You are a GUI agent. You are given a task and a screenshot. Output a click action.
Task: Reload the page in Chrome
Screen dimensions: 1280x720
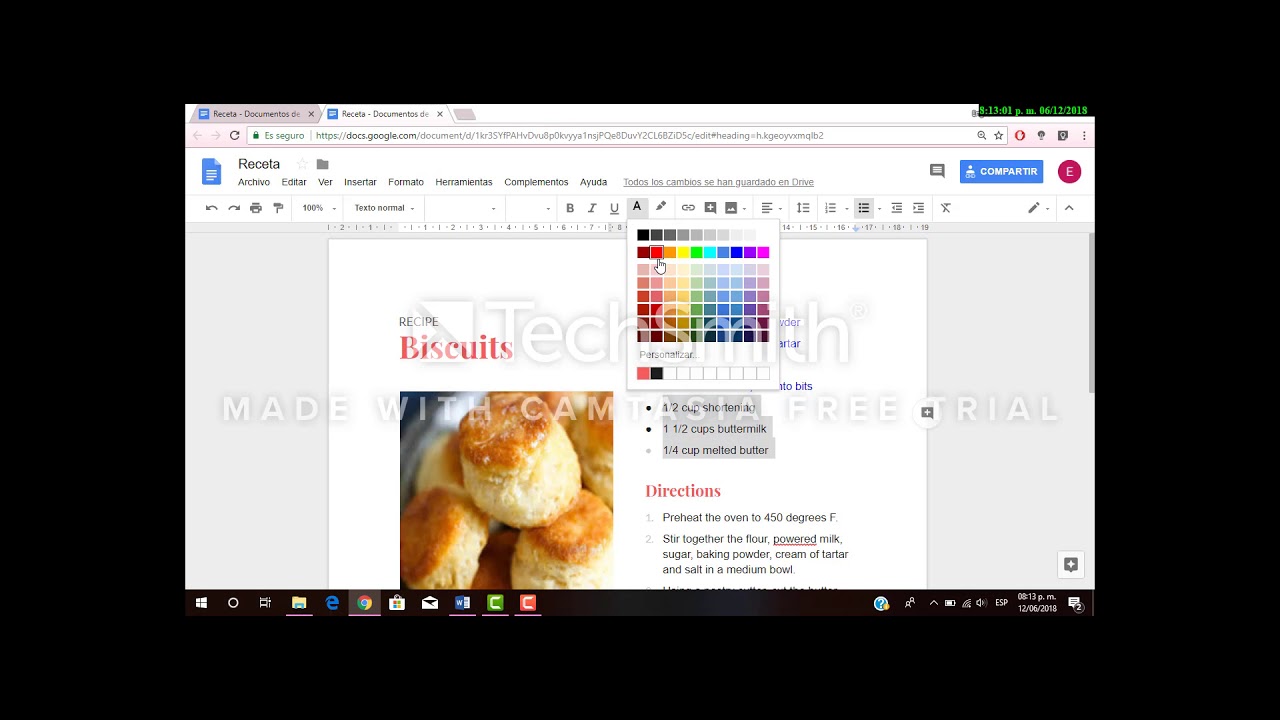pyautogui.click(x=235, y=135)
